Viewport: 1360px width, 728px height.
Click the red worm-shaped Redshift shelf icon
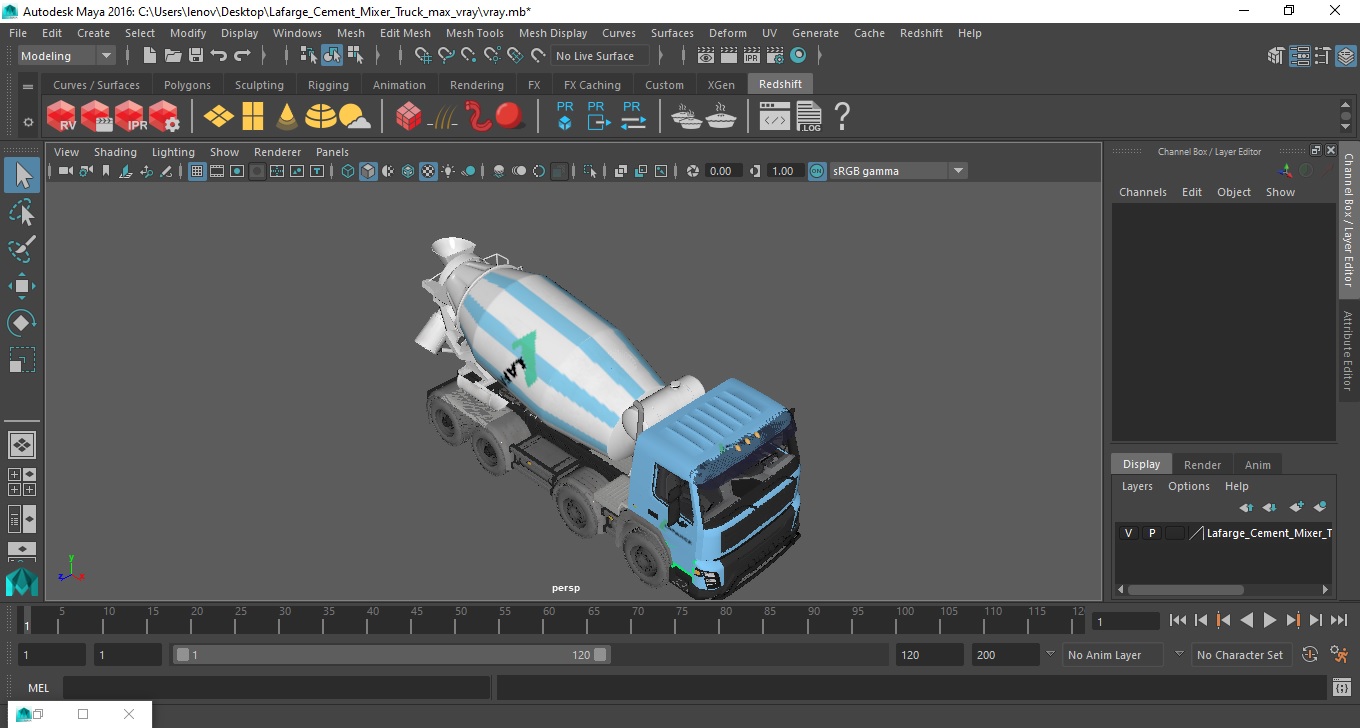point(478,116)
